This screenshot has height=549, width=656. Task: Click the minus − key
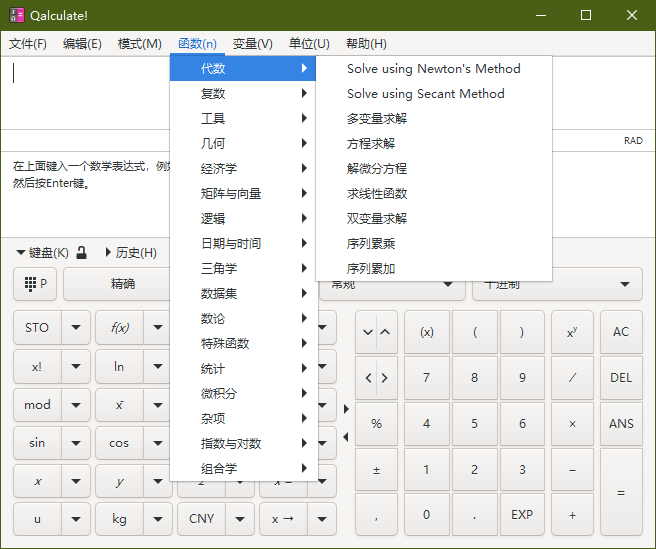[x=572, y=470]
